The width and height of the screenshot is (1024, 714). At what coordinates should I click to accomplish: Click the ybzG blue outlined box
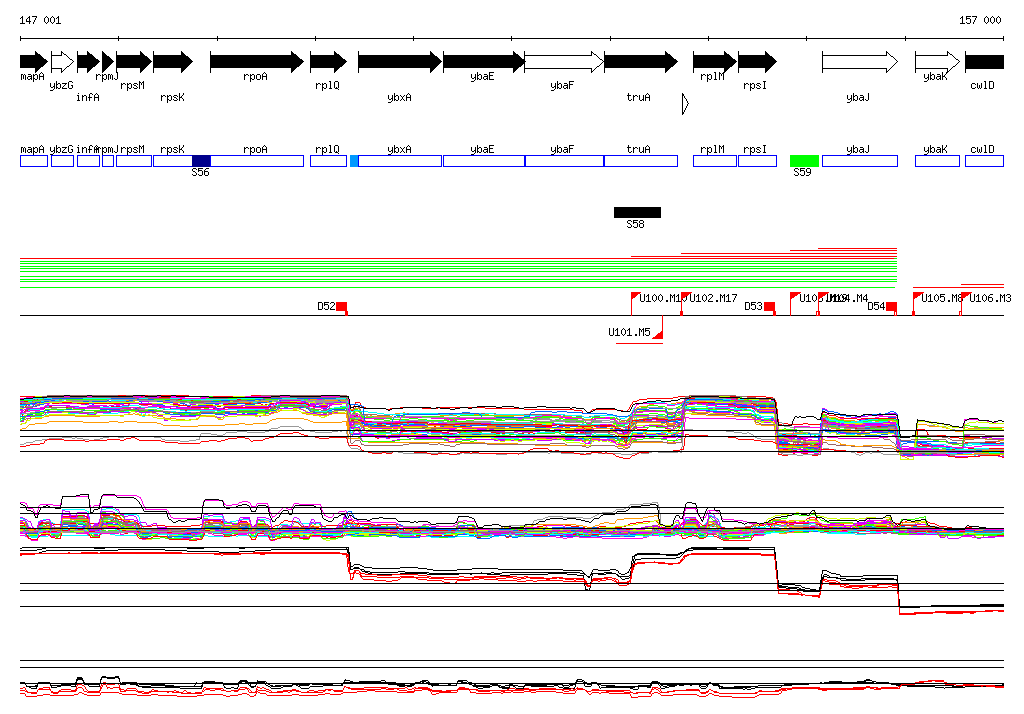pyautogui.click(x=63, y=161)
